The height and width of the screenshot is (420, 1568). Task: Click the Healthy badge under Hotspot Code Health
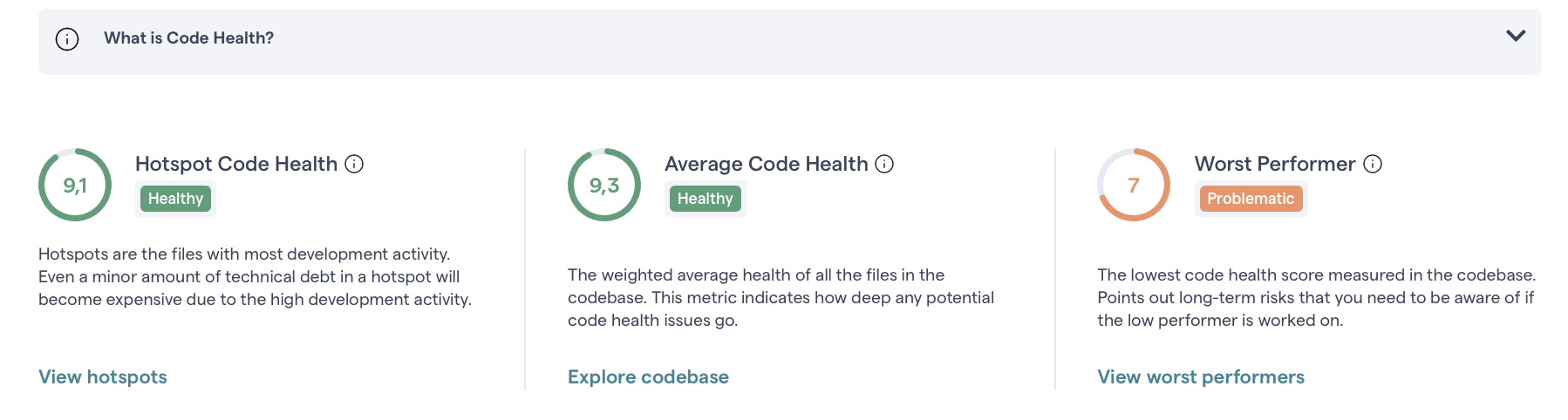point(175,199)
